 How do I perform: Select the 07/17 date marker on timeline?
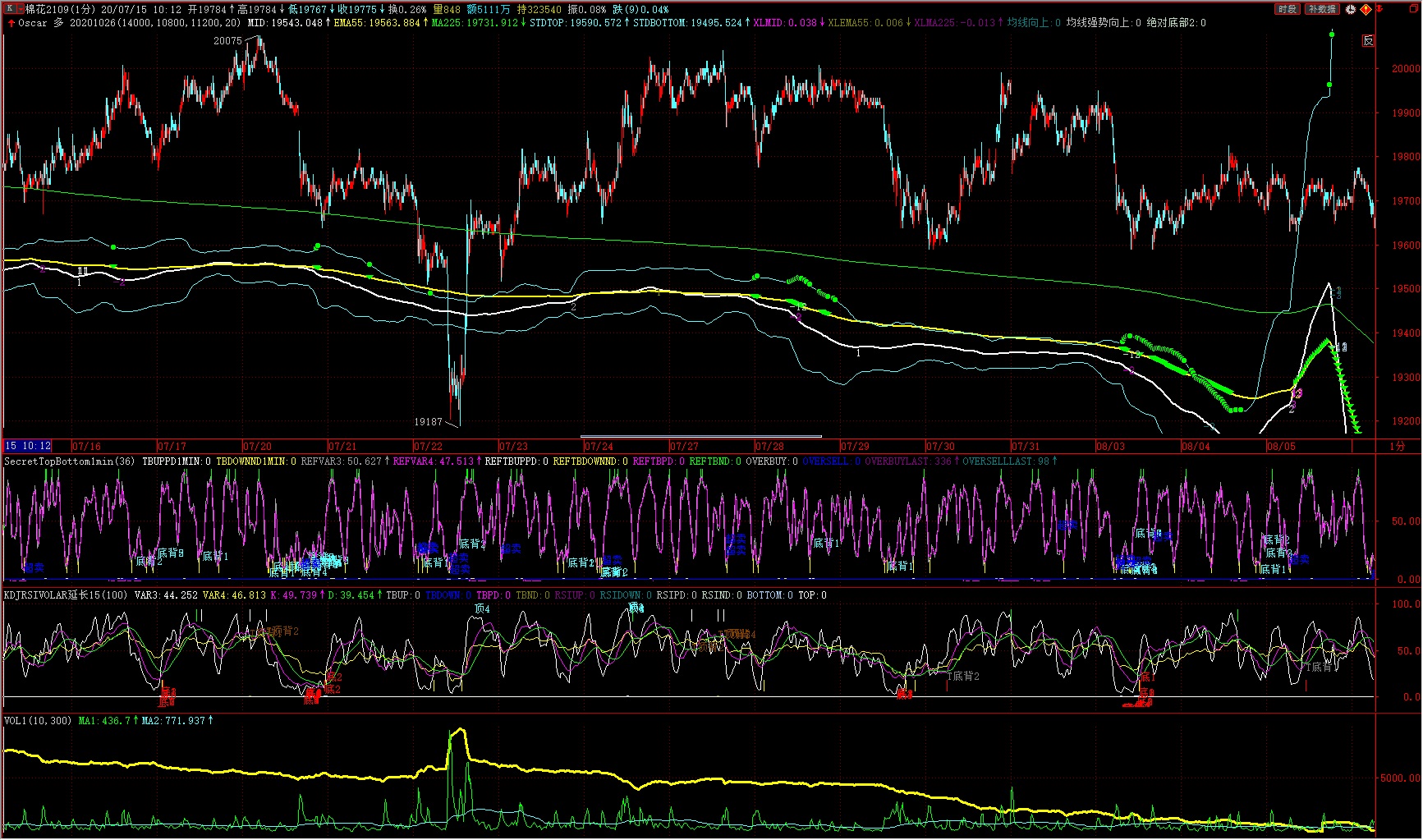[172, 447]
